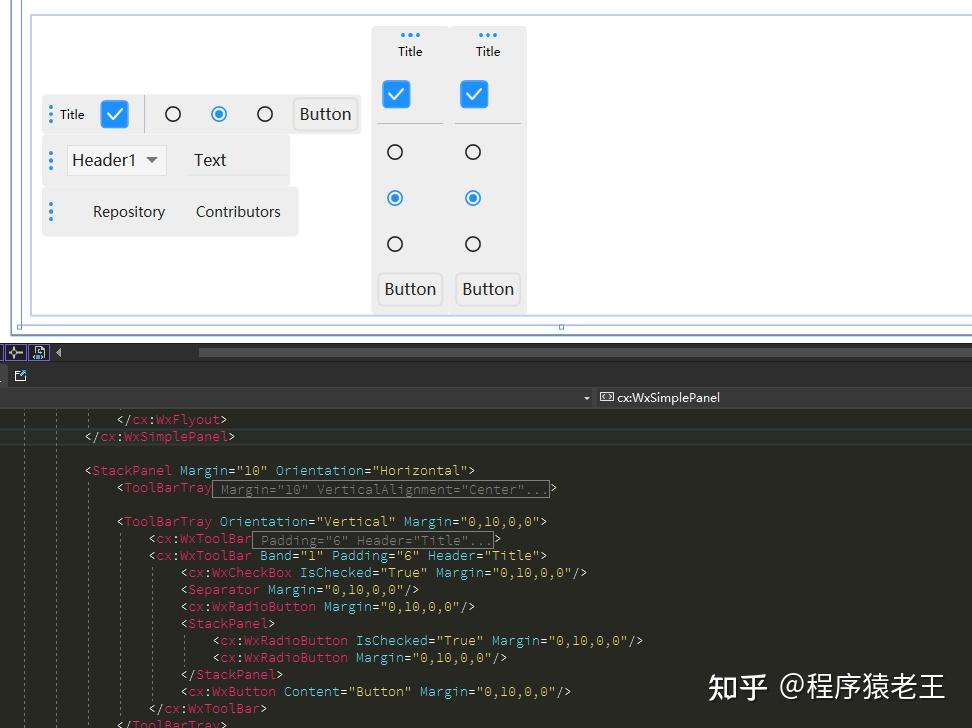
Task: Click Title label of left vertical toolbar
Action: click(x=410, y=51)
